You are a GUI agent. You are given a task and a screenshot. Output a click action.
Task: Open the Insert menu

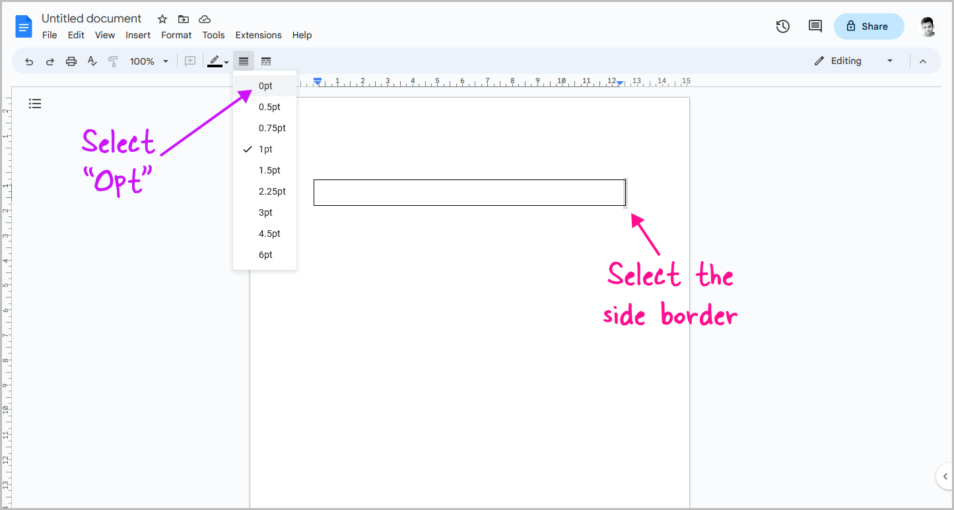138,35
